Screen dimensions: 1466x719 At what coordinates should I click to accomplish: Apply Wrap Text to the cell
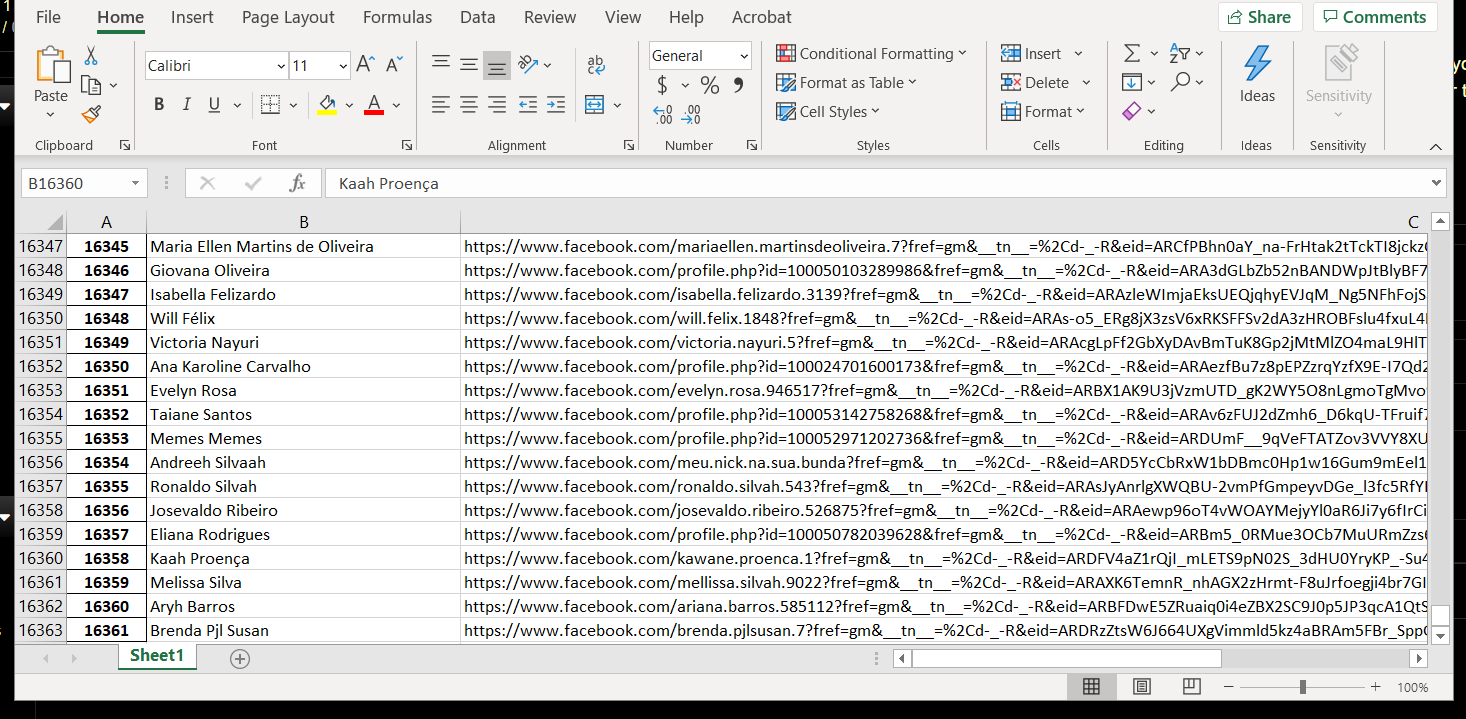(x=596, y=65)
